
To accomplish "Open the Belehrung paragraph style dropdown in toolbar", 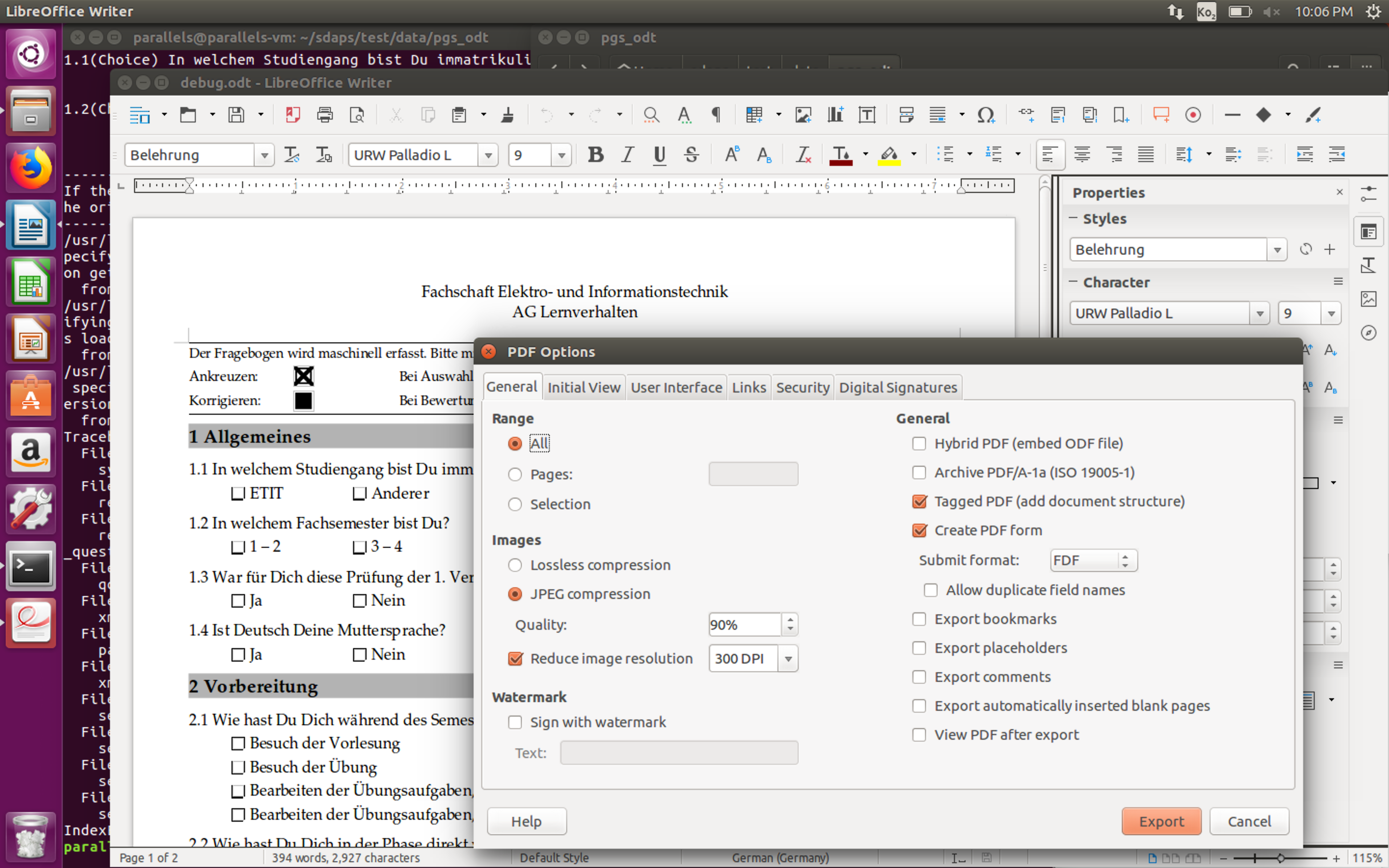I will [264, 155].
